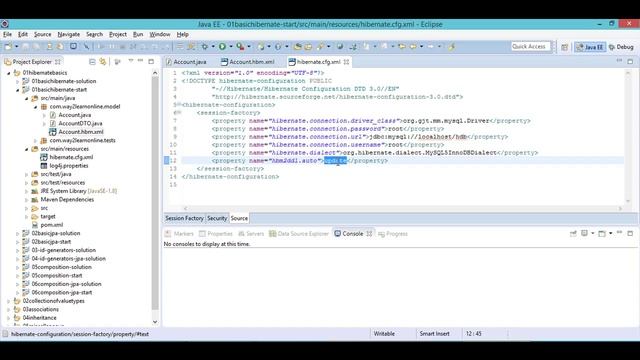Select log4j.properties file in tree
This screenshot has height=360, width=640.
click(69, 166)
